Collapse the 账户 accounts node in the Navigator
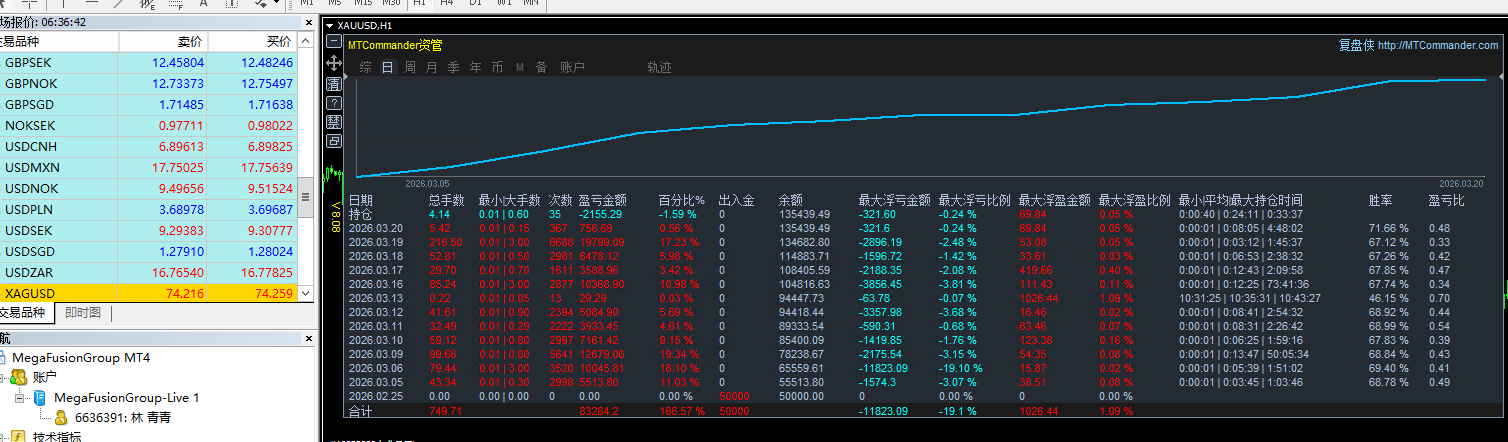Viewport: 1508px width, 442px height. (3, 377)
